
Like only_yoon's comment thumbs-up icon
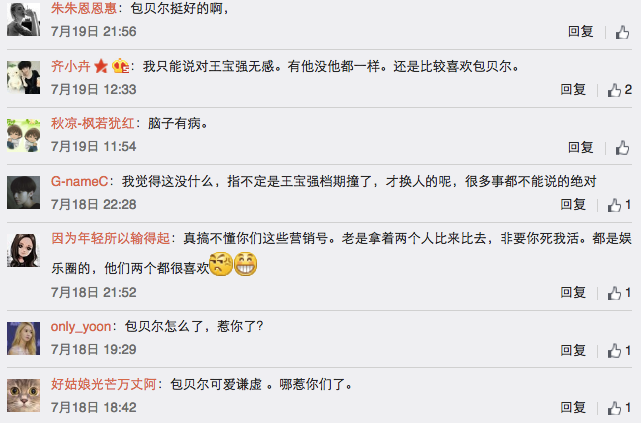[614, 351]
